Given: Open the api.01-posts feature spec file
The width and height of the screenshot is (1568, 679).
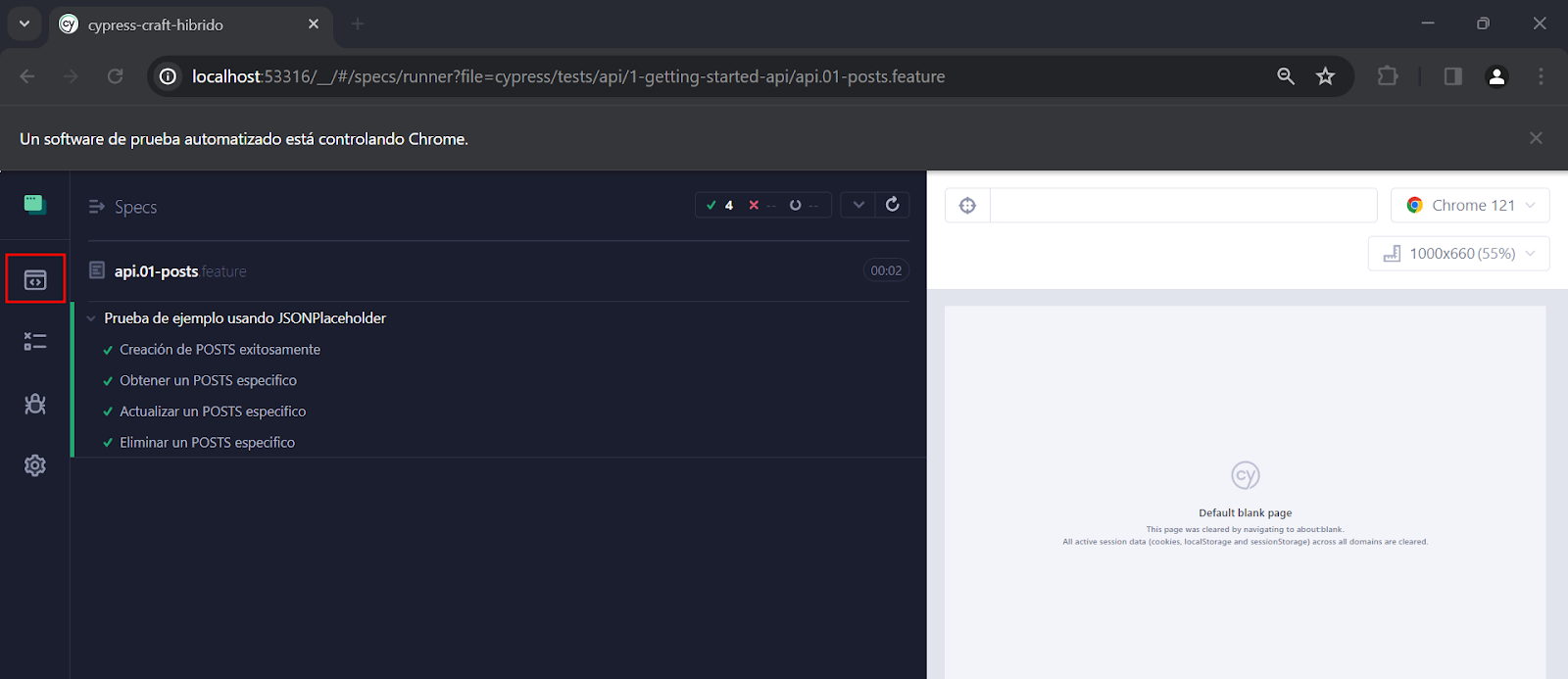Looking at the screenshot, I should pyautogui.click(x=180, y=271).
